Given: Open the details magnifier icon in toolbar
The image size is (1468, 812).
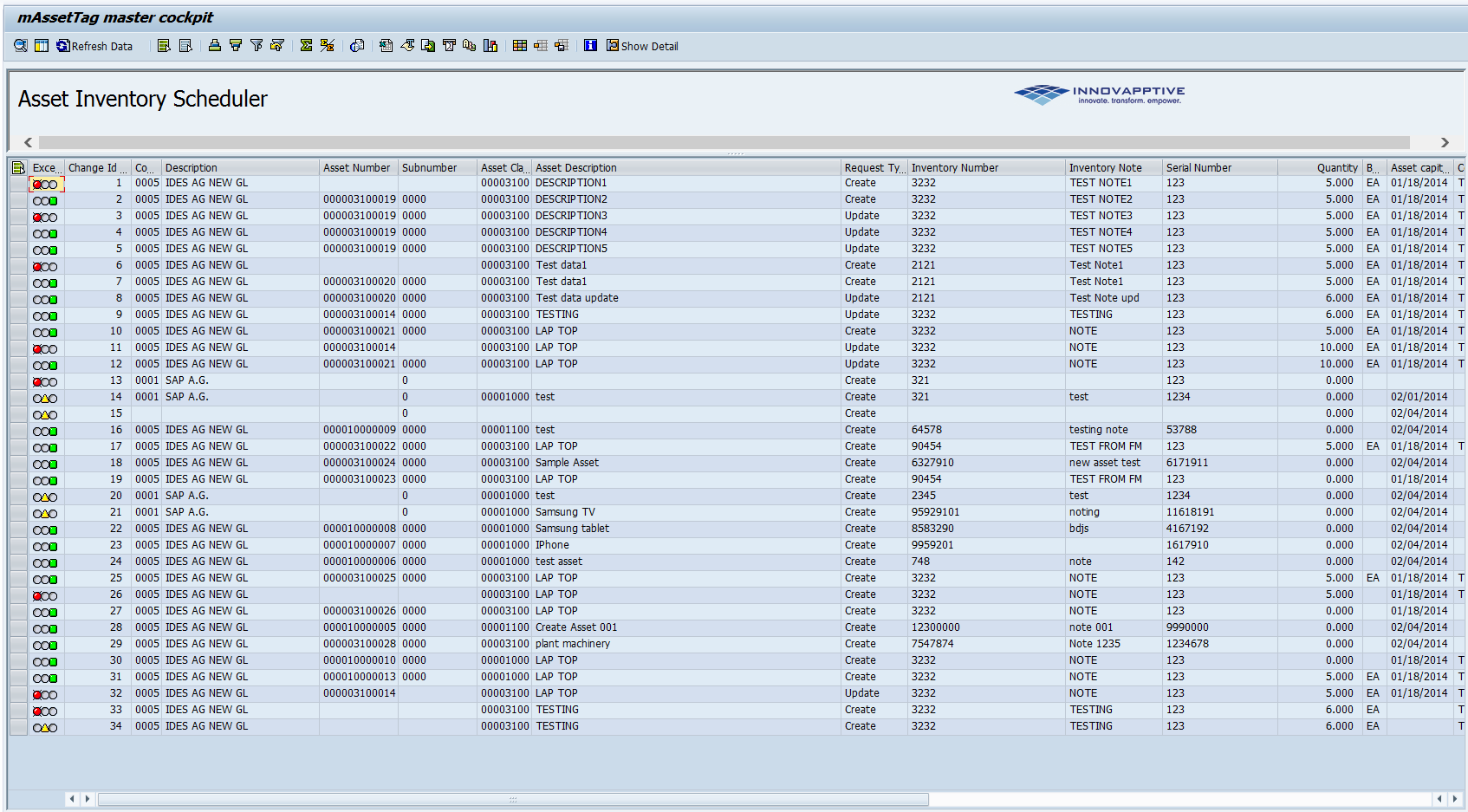Looking at the screenshot, I should coord(21,46).
